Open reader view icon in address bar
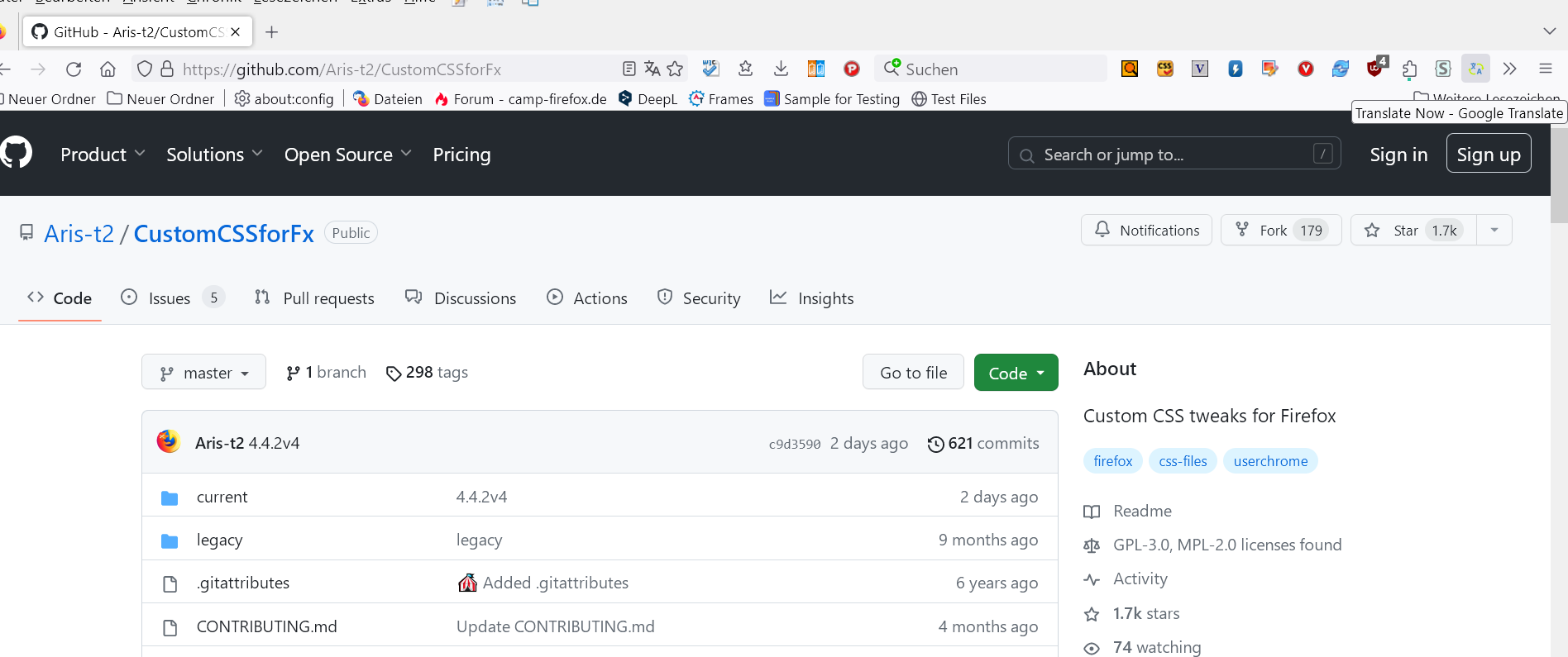Viewport: 1568px width, 657px height. coord(629,69)
